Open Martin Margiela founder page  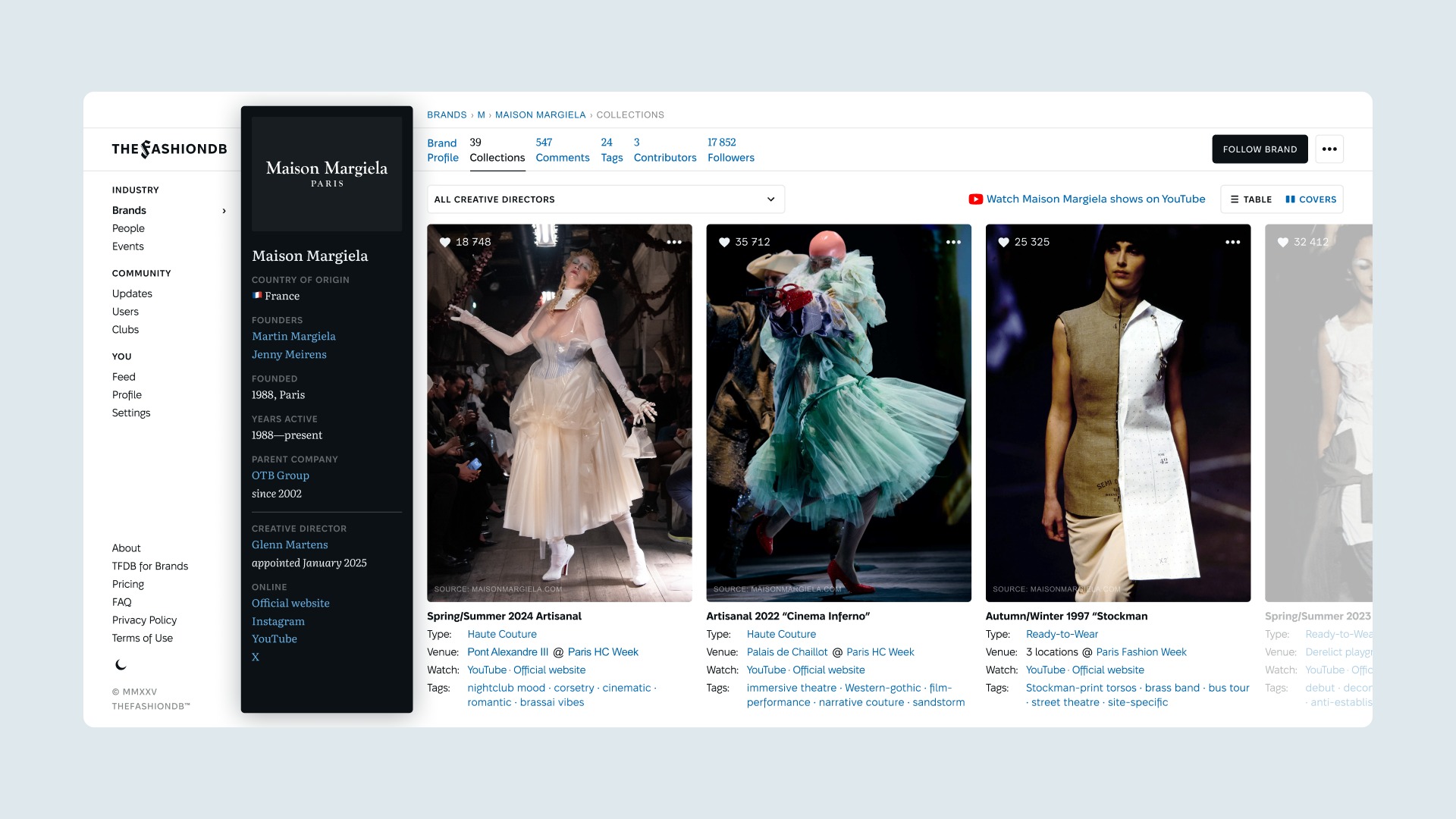coord(293,336)
